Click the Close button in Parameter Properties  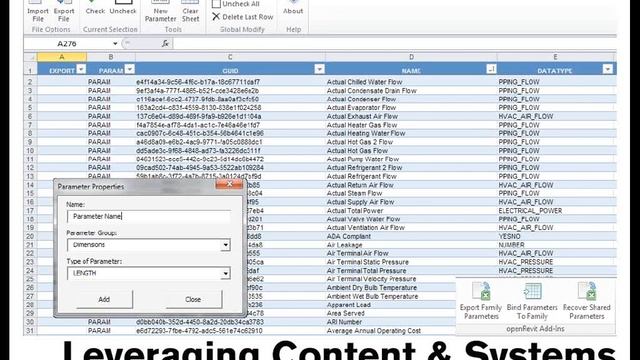click(x=193, y=300)
